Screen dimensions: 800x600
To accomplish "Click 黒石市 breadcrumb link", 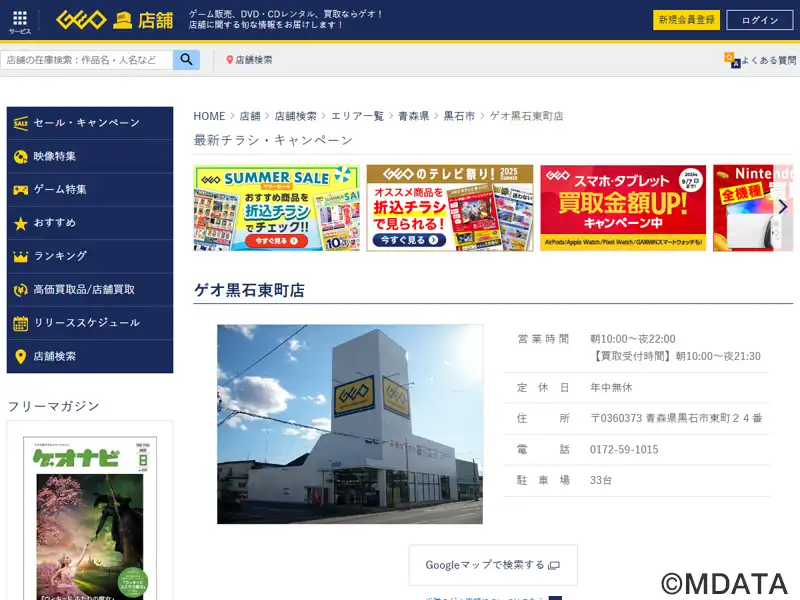I will [x=459, y=116].
